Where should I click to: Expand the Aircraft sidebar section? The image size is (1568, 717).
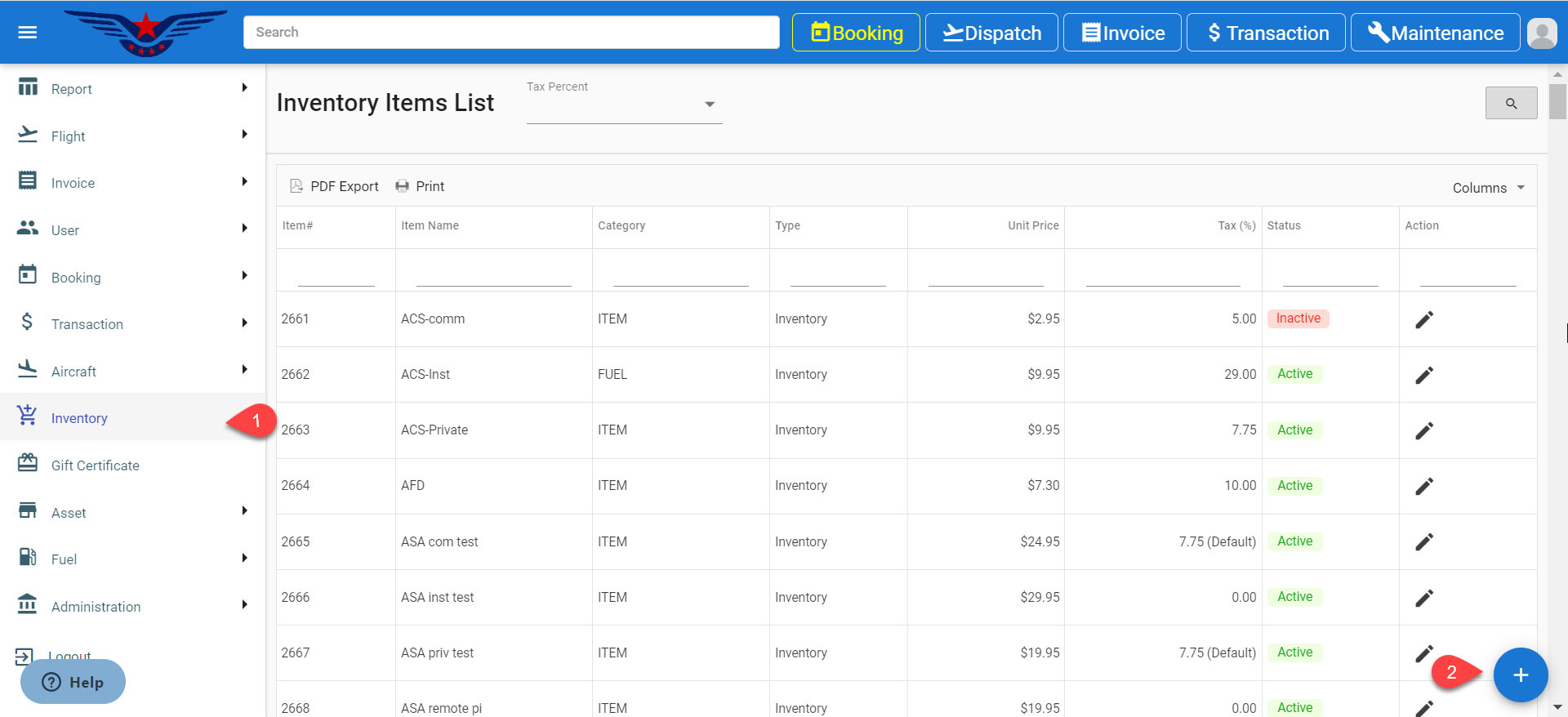(244, 370)
